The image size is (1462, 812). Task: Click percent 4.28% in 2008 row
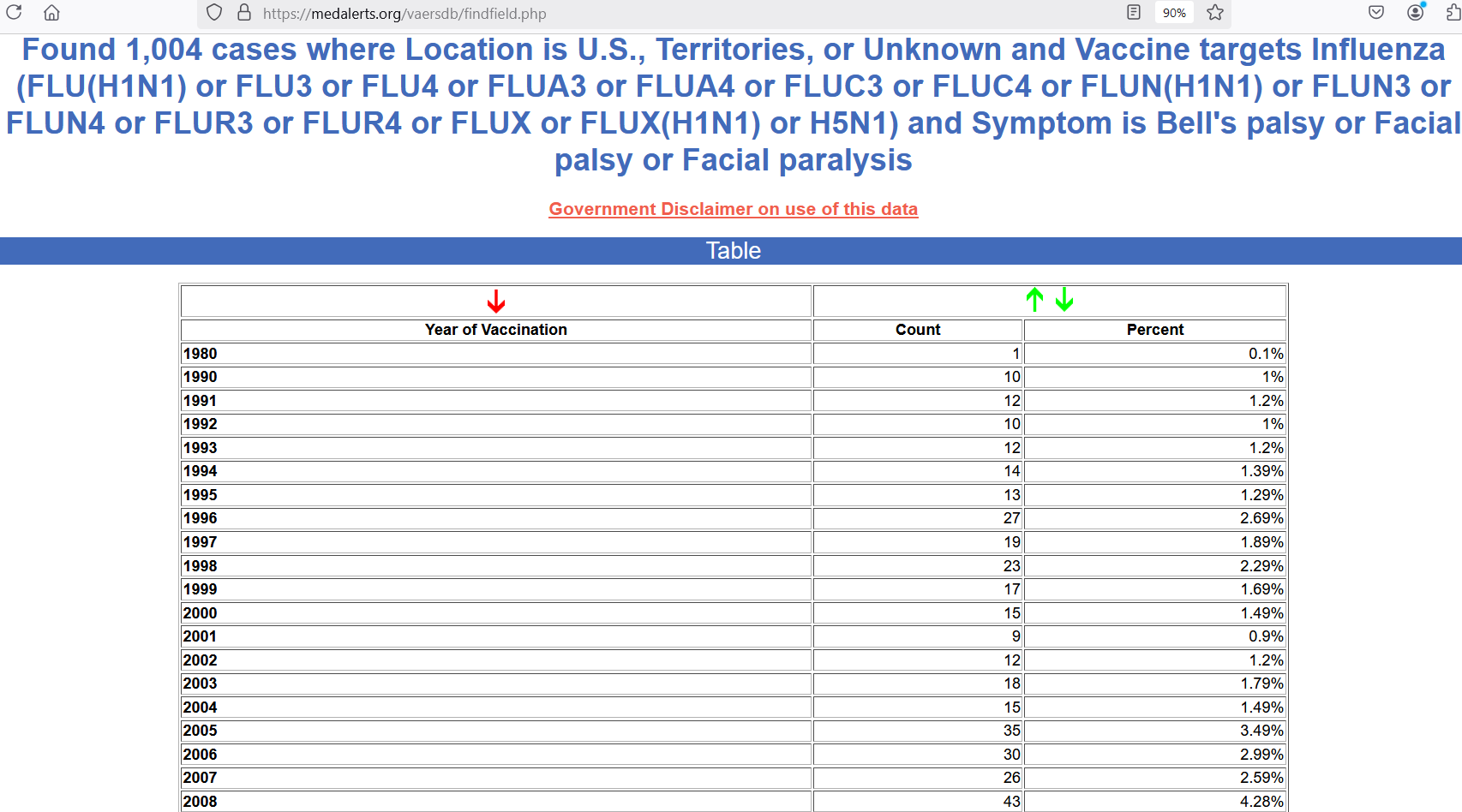pyautogui.click(x=1261, y=802)
